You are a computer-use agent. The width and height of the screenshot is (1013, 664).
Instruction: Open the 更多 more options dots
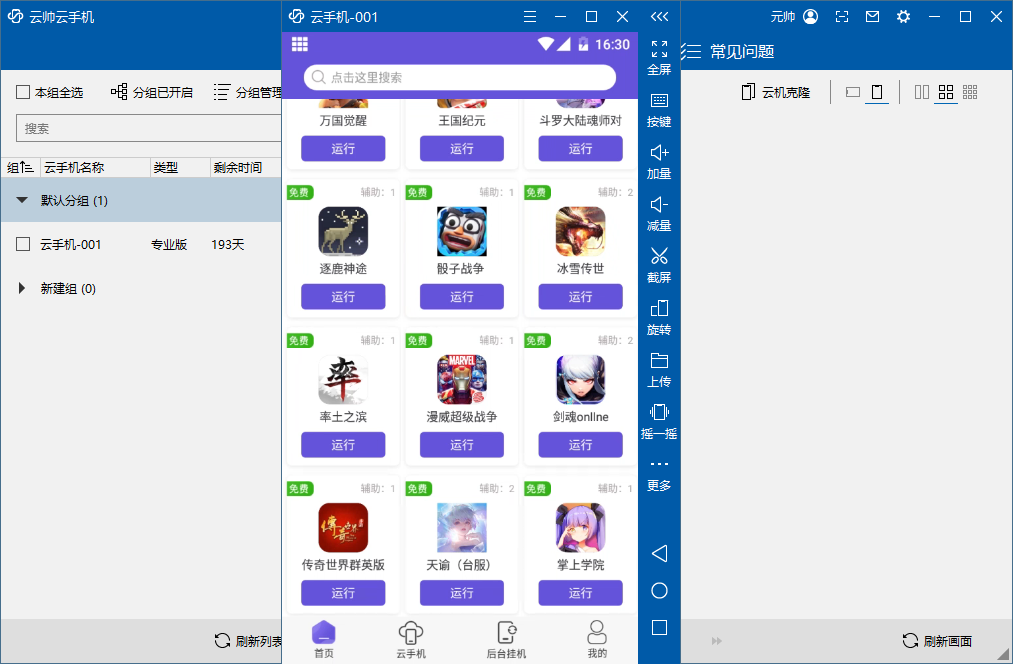click(x=659, y=464)
